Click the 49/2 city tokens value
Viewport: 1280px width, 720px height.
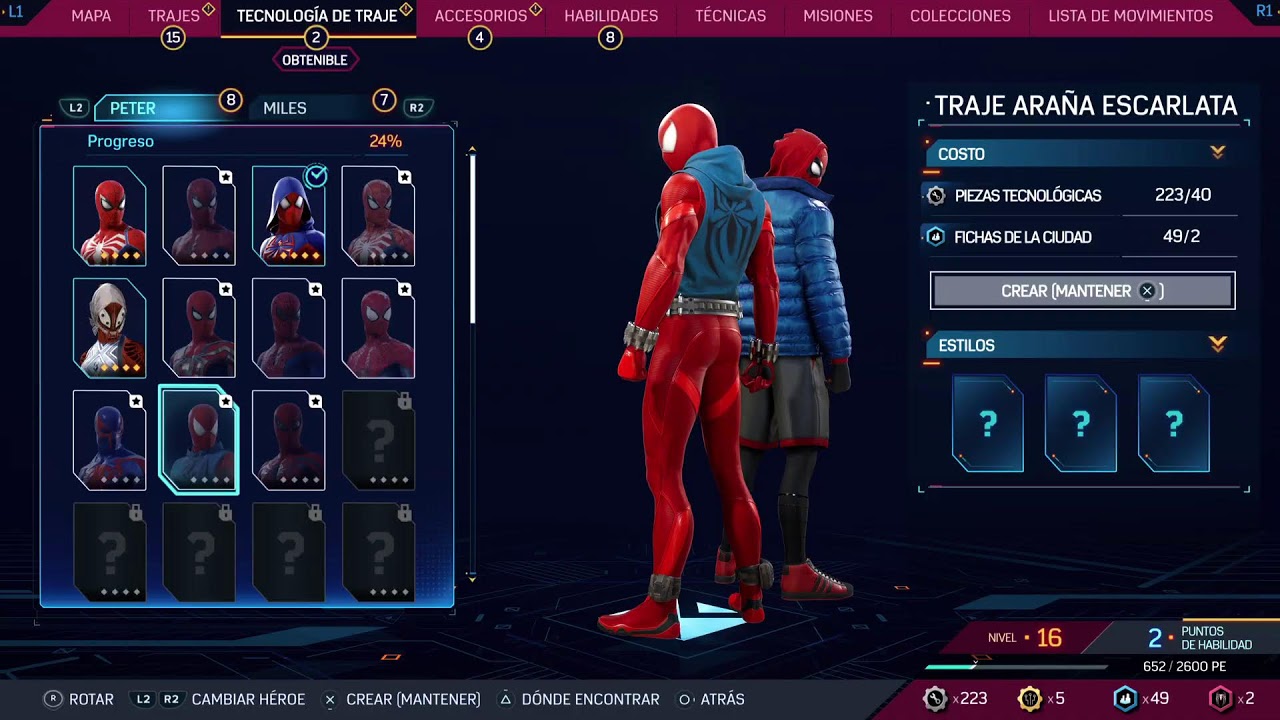tap(1181, 236)
